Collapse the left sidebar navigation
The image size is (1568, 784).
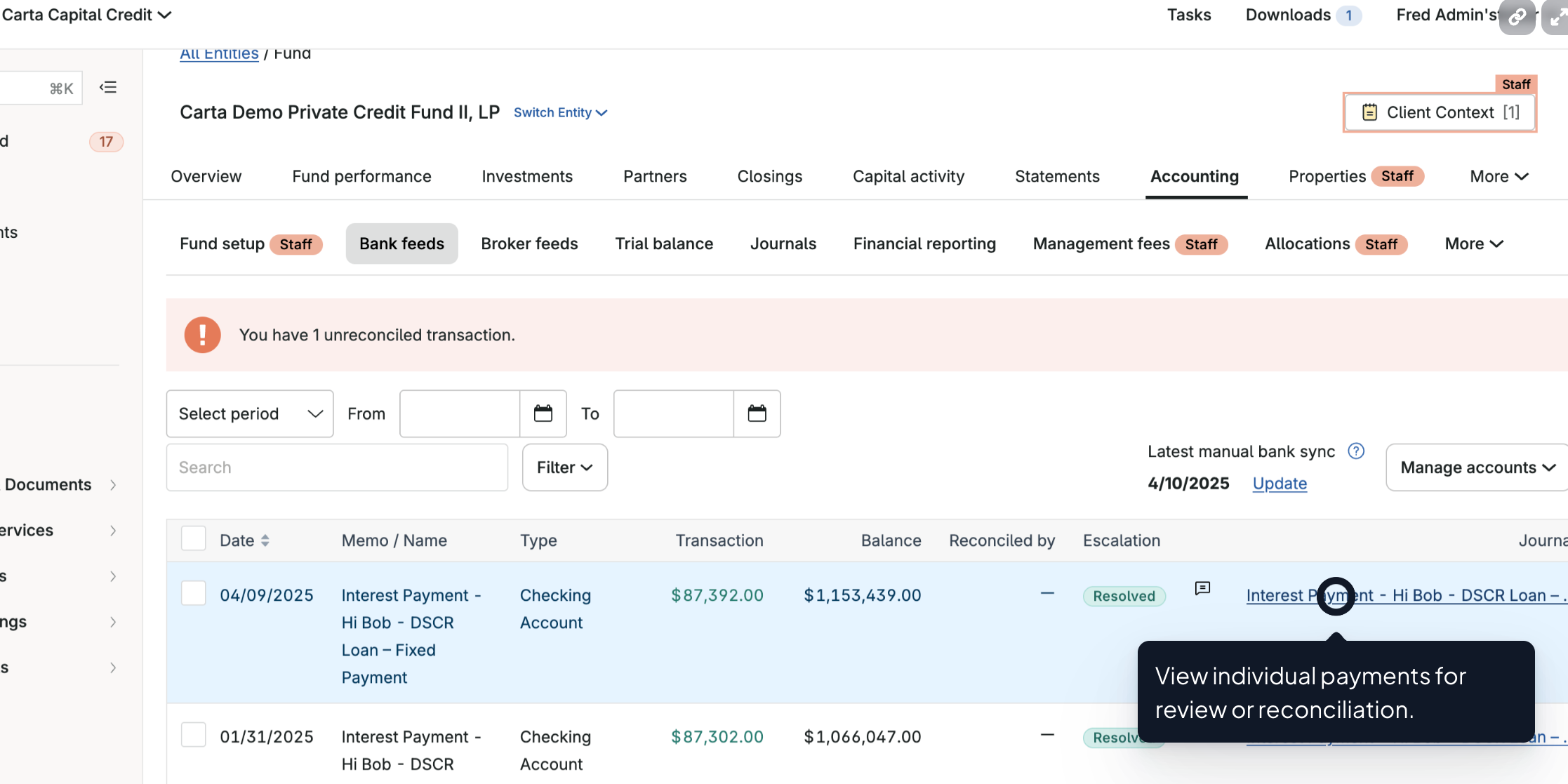tap(108, 87)
